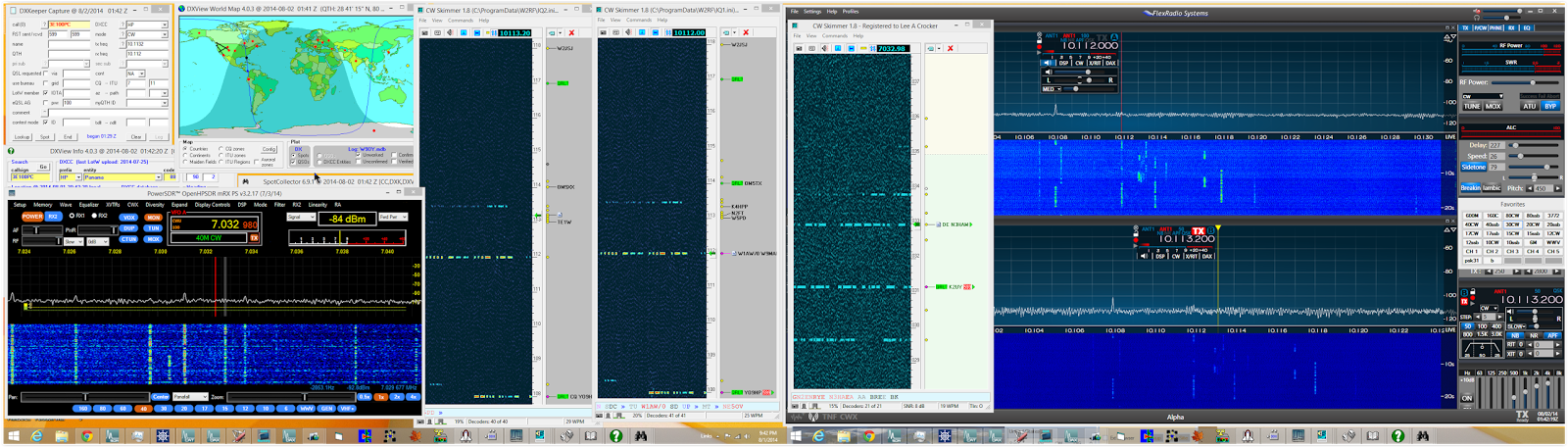Open File Explorer from left taskbar
Viewport: 1568px width, 447px height.
click(x=62, y=436)
